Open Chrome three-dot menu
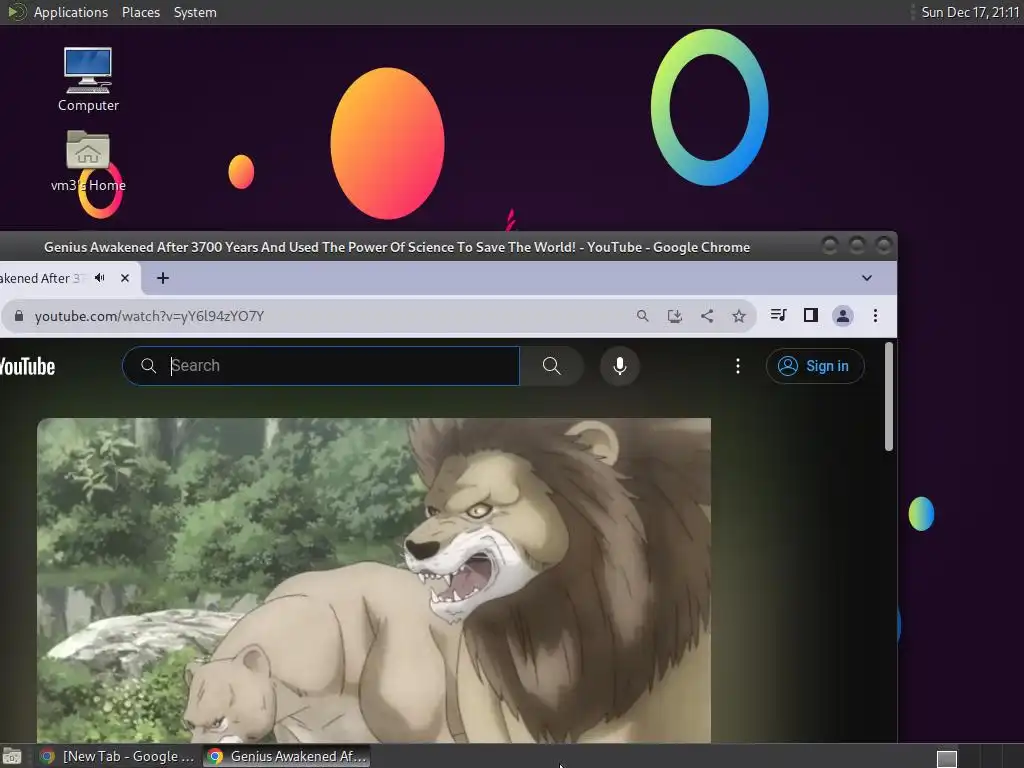Screen dimensions: 1024x768 [x=875, y=316]
